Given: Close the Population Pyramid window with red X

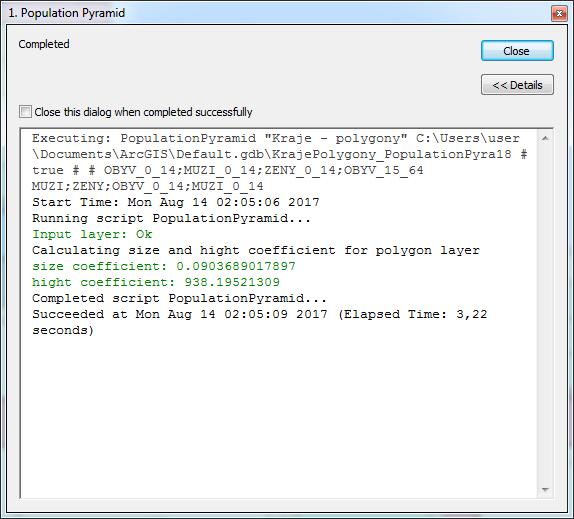Looking at the screenshot, I should [559, 14].
